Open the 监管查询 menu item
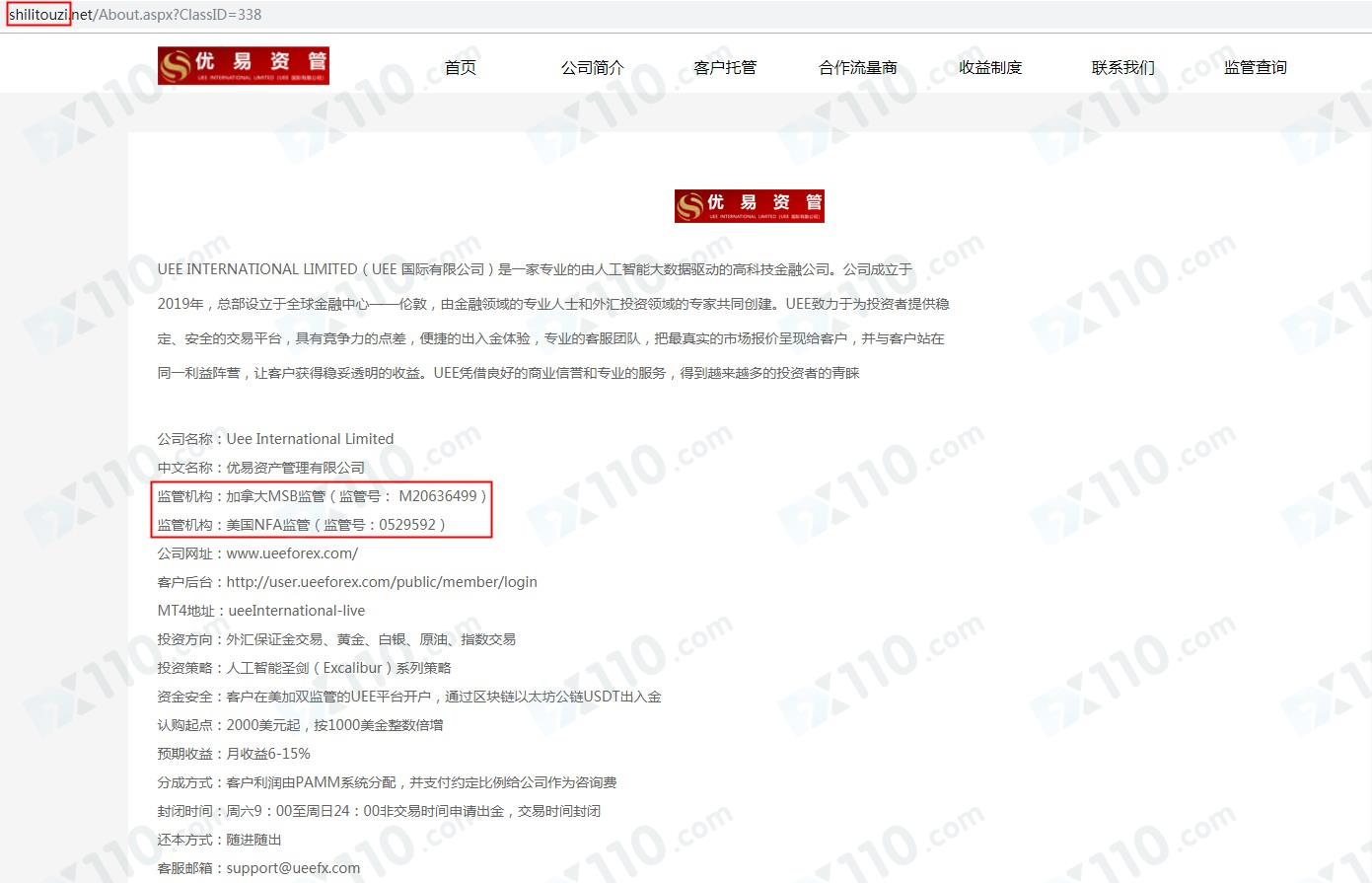Screen dimensions: 1372x883 click(1256, 67)
